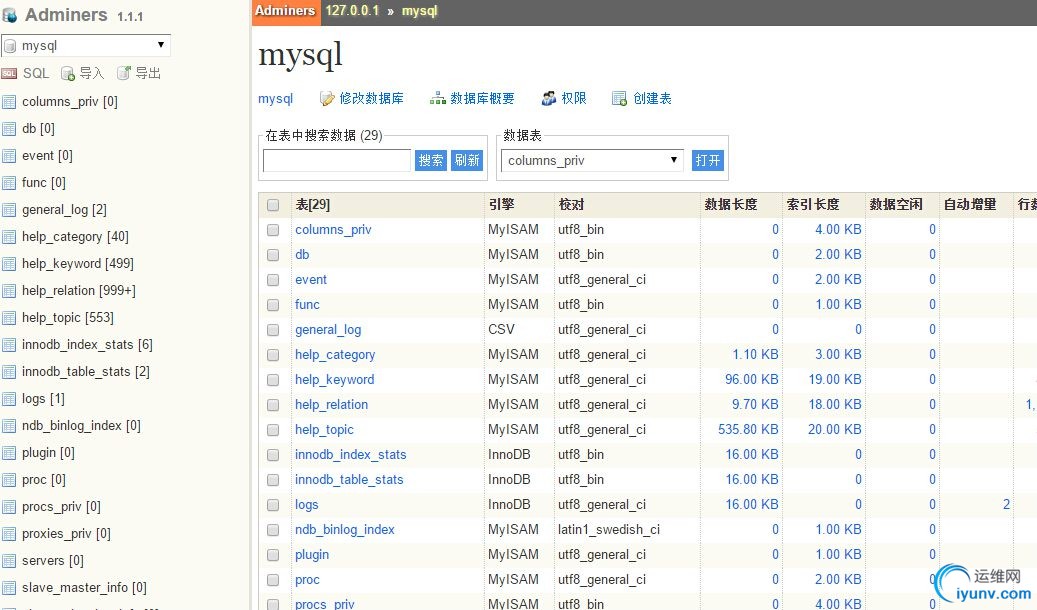The height and width of the screenshot is (610, 1037).
Task: Open ndb_binlog_index link in main list
Action: 345,530
